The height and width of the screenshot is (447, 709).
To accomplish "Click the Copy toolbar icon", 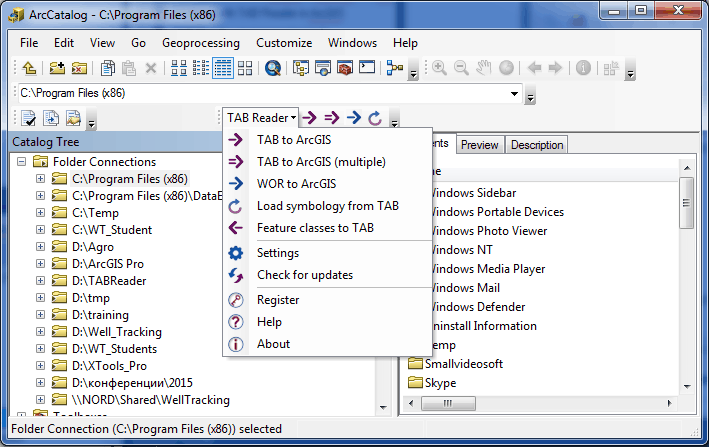I will pyautogui.click(x=108, y=68).
